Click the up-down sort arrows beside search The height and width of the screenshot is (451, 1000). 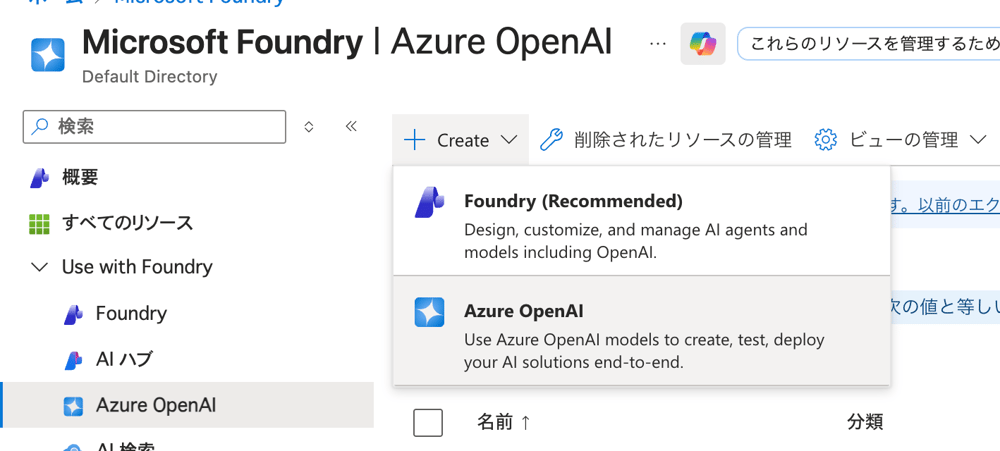coord(309,127)
